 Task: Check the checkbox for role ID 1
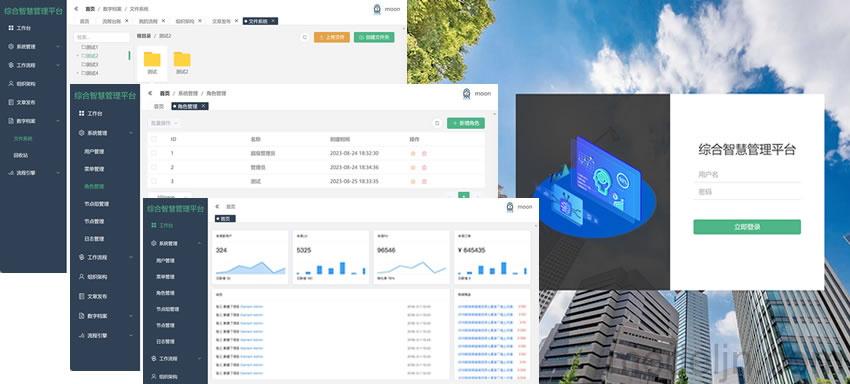coord(154,153)
